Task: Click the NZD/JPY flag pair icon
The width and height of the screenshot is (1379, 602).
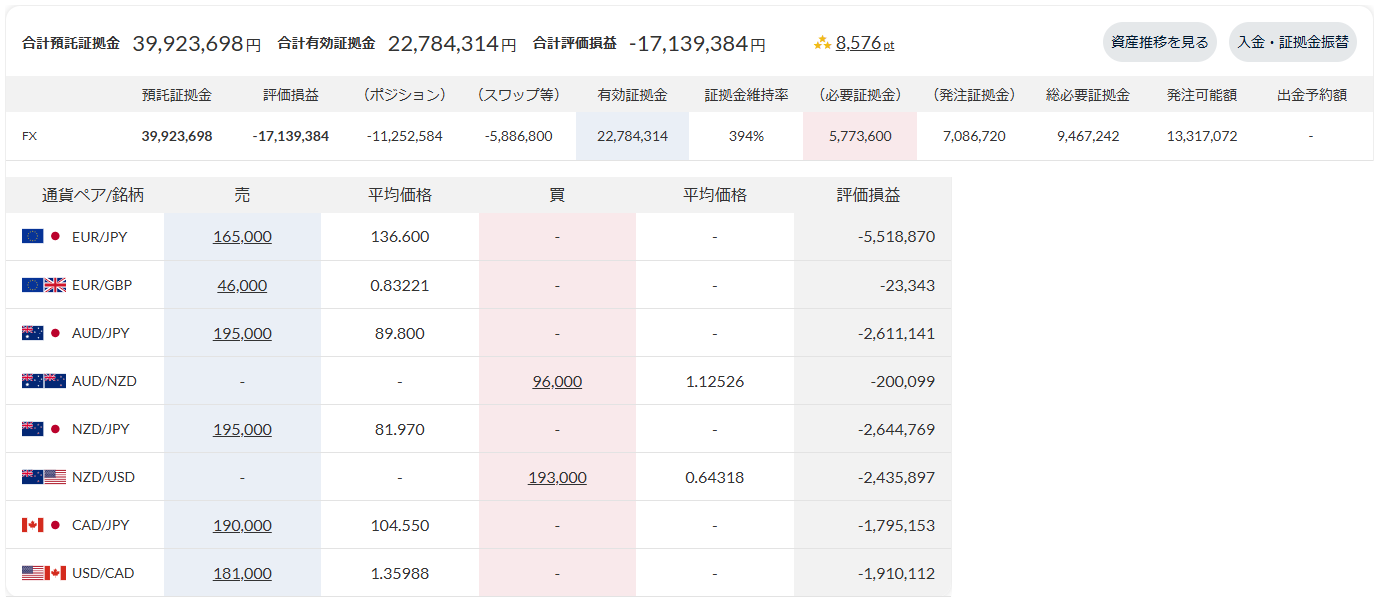Action: (x=43, y=429)
